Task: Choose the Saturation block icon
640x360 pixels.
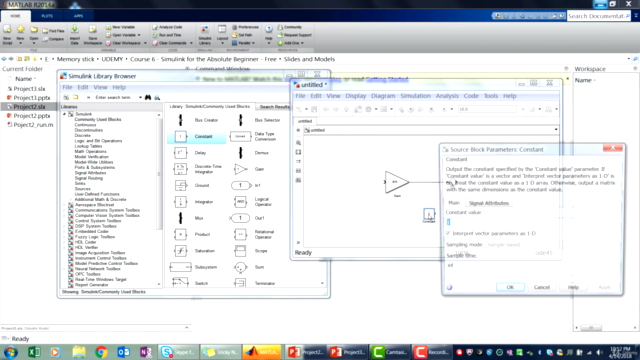Action: coord(180,251)
